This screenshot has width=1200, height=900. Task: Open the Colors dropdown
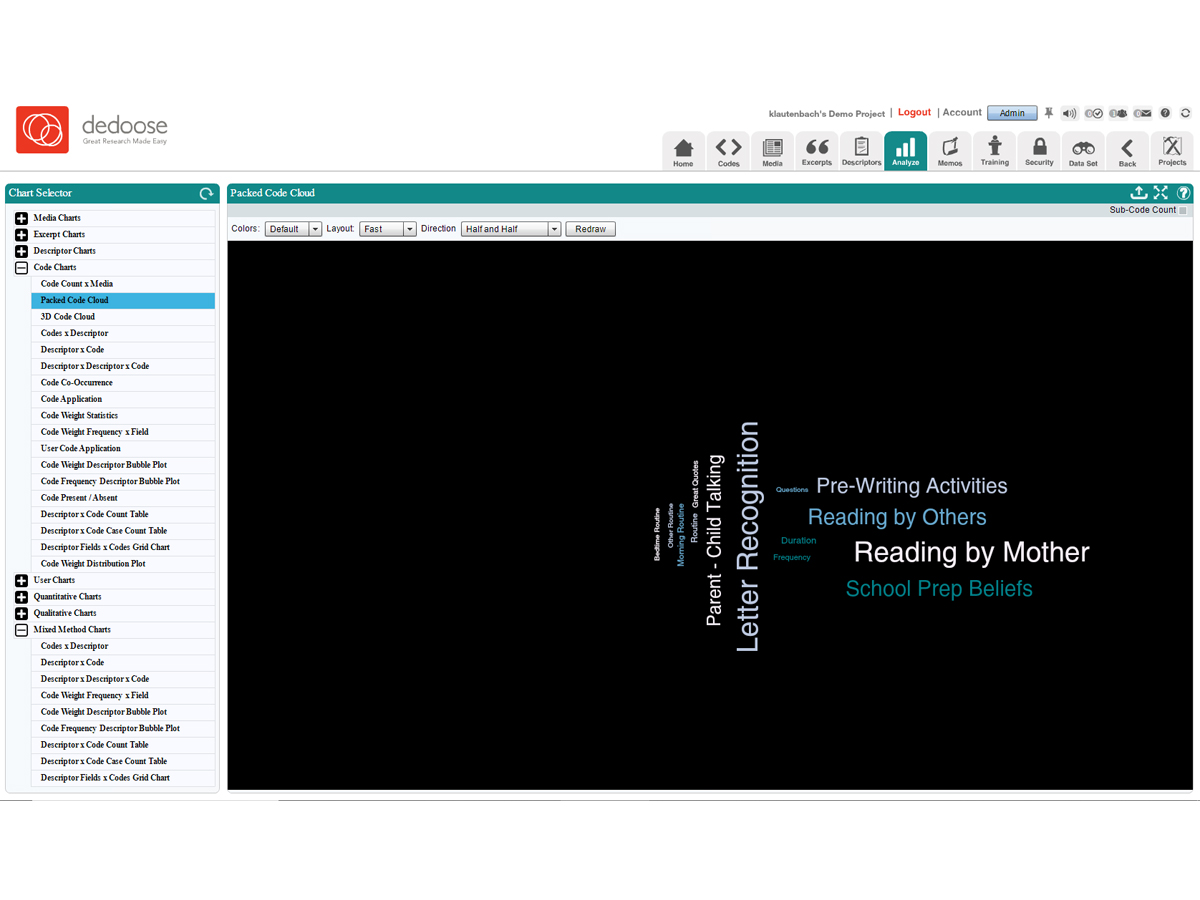[293, 229]
